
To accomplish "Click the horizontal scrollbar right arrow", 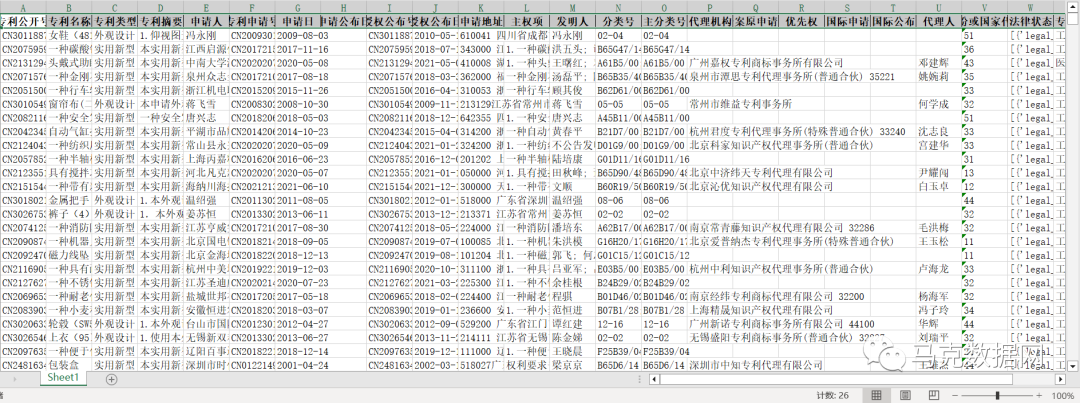I will 1061,379.
